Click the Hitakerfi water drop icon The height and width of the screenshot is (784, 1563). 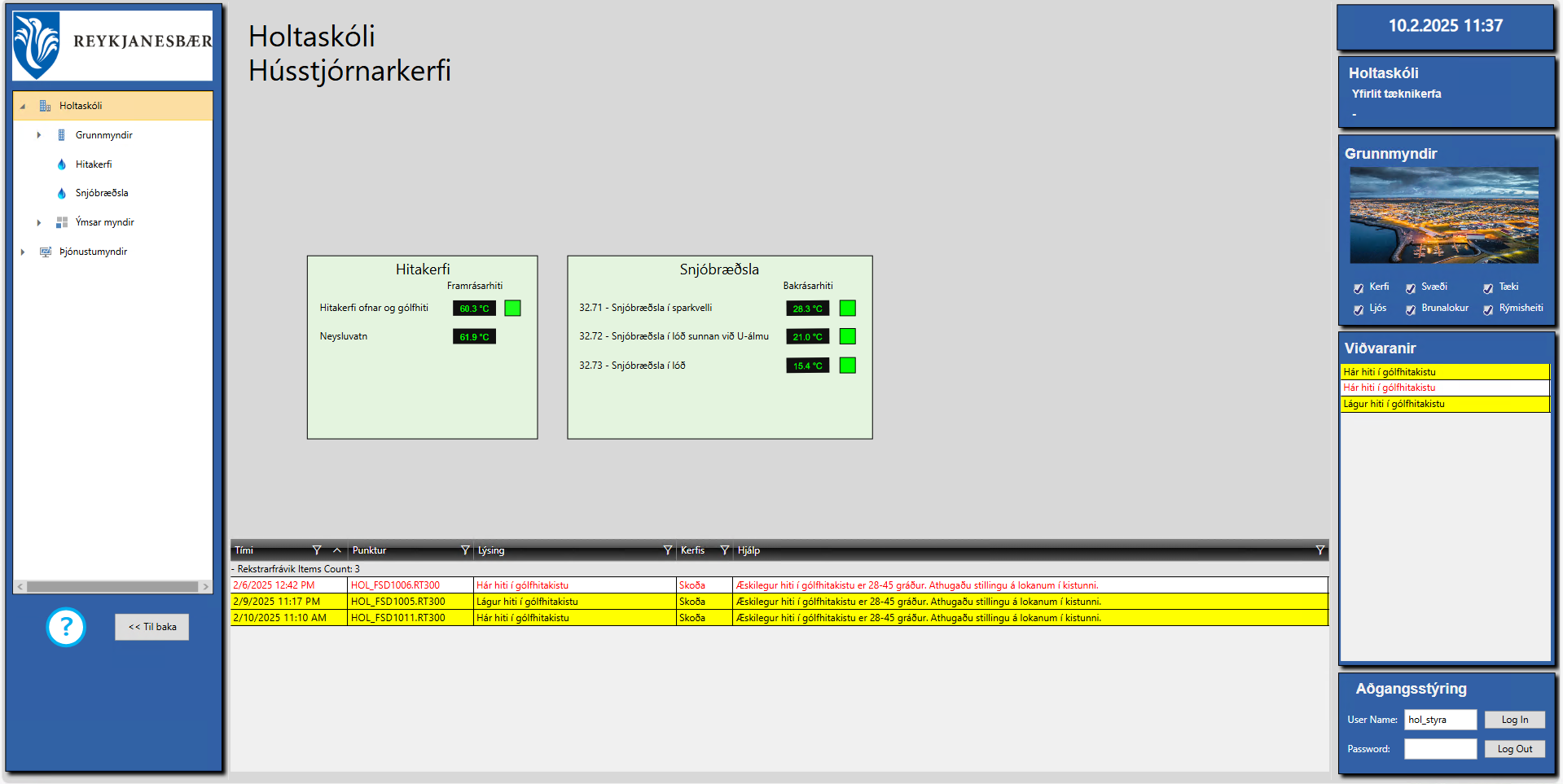point(61,164)
